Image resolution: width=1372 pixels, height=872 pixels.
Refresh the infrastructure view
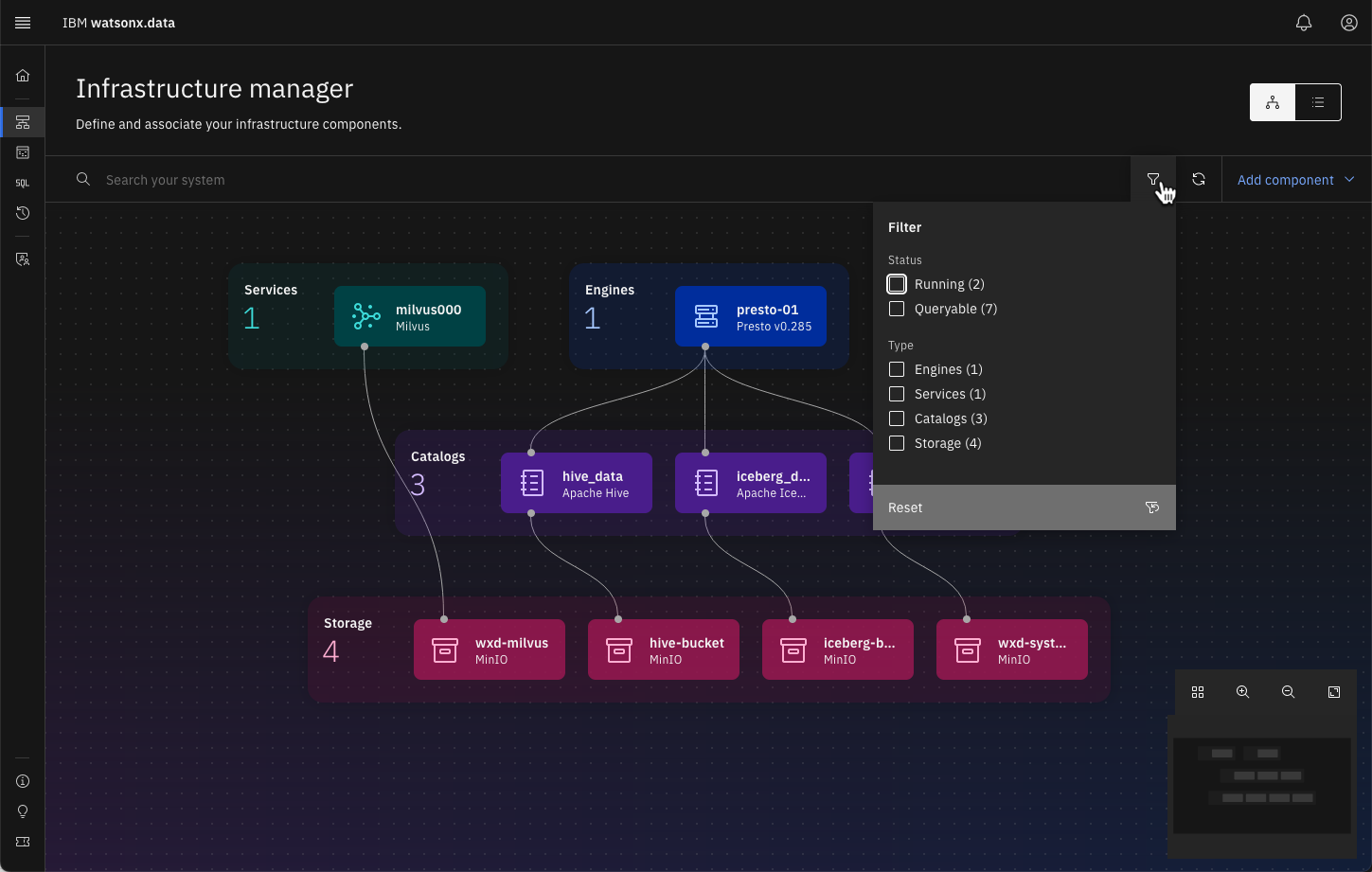pos(1199,179)
